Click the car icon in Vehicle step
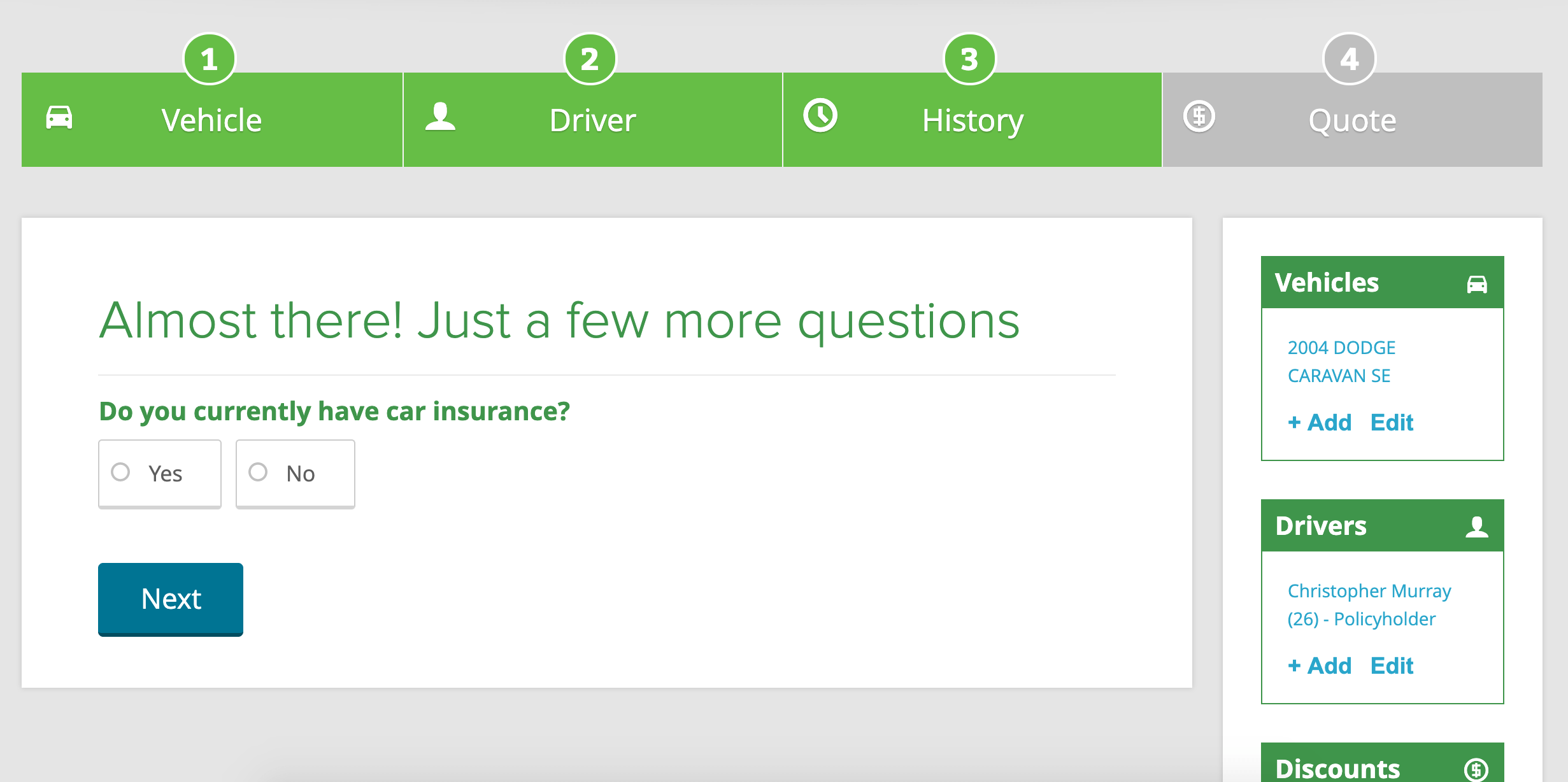The width and height of the screenshot is (1568, 782). [x=59, y=118]
